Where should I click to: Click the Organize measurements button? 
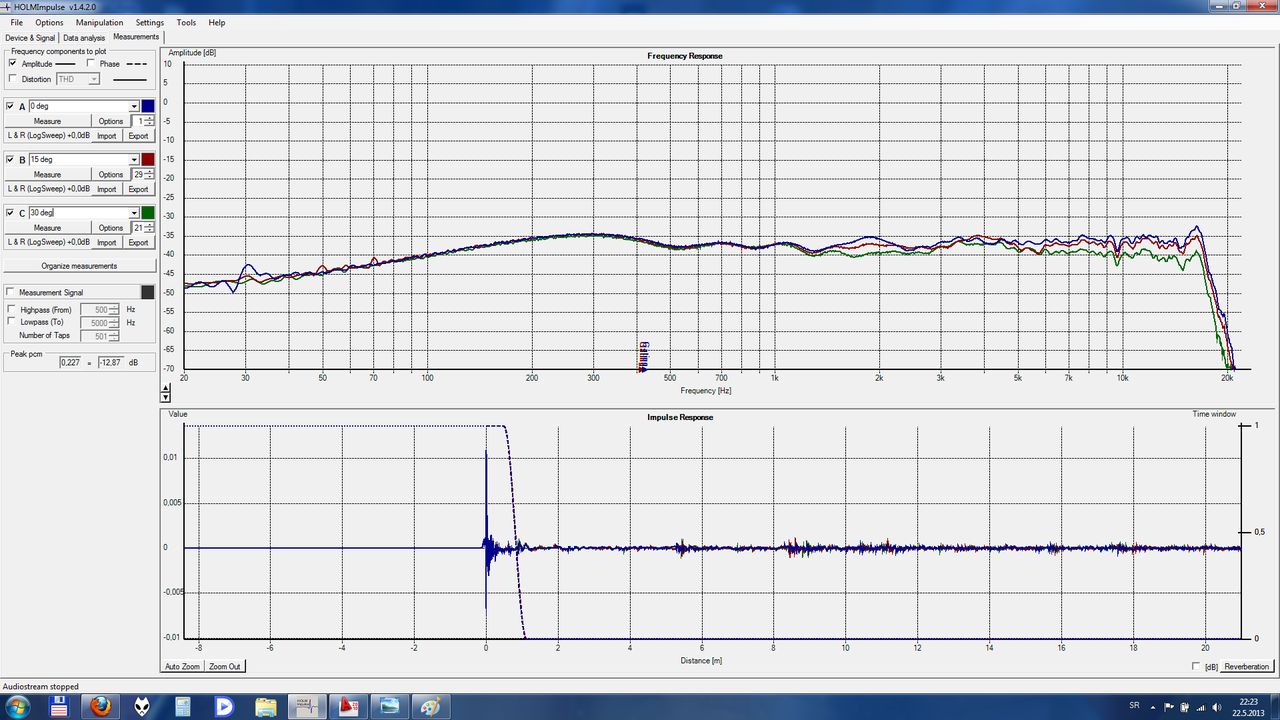pos(79,266)
